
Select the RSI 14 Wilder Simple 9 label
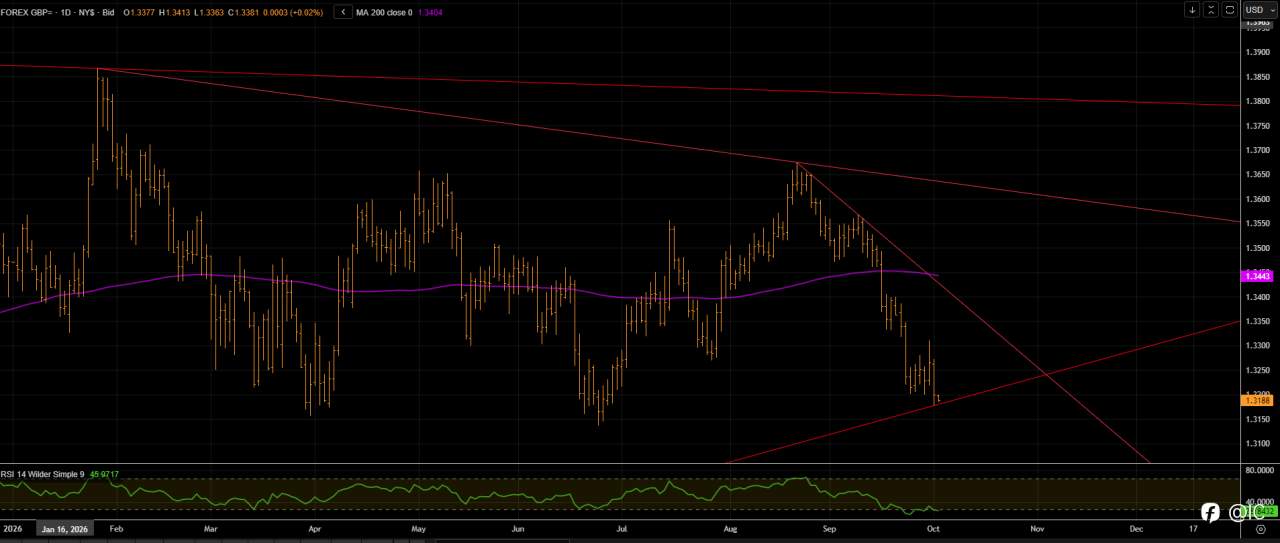(x=42, y=474)
